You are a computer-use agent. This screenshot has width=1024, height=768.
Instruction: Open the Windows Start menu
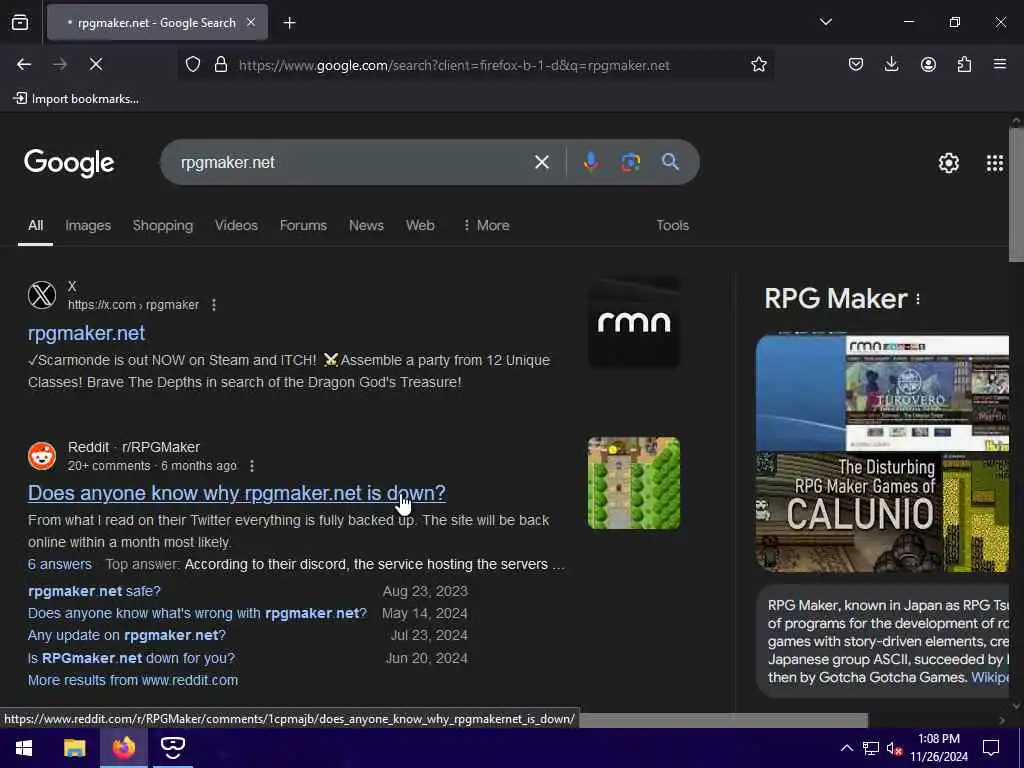(x=24, y=748)
